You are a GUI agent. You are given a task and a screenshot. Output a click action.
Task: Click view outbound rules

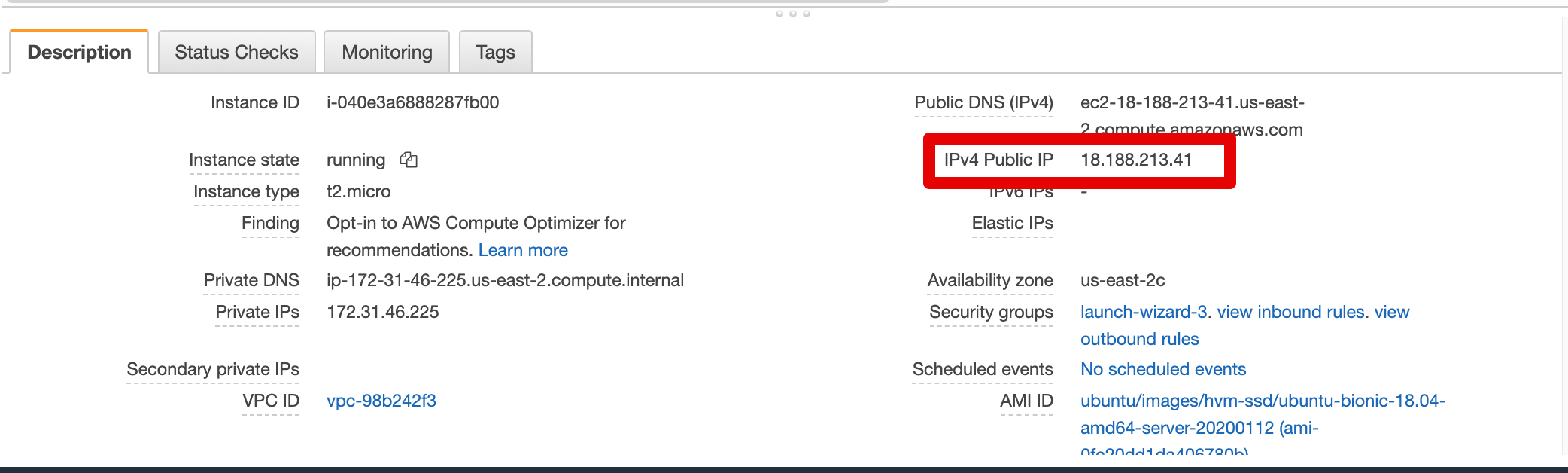click(1139, 339)
